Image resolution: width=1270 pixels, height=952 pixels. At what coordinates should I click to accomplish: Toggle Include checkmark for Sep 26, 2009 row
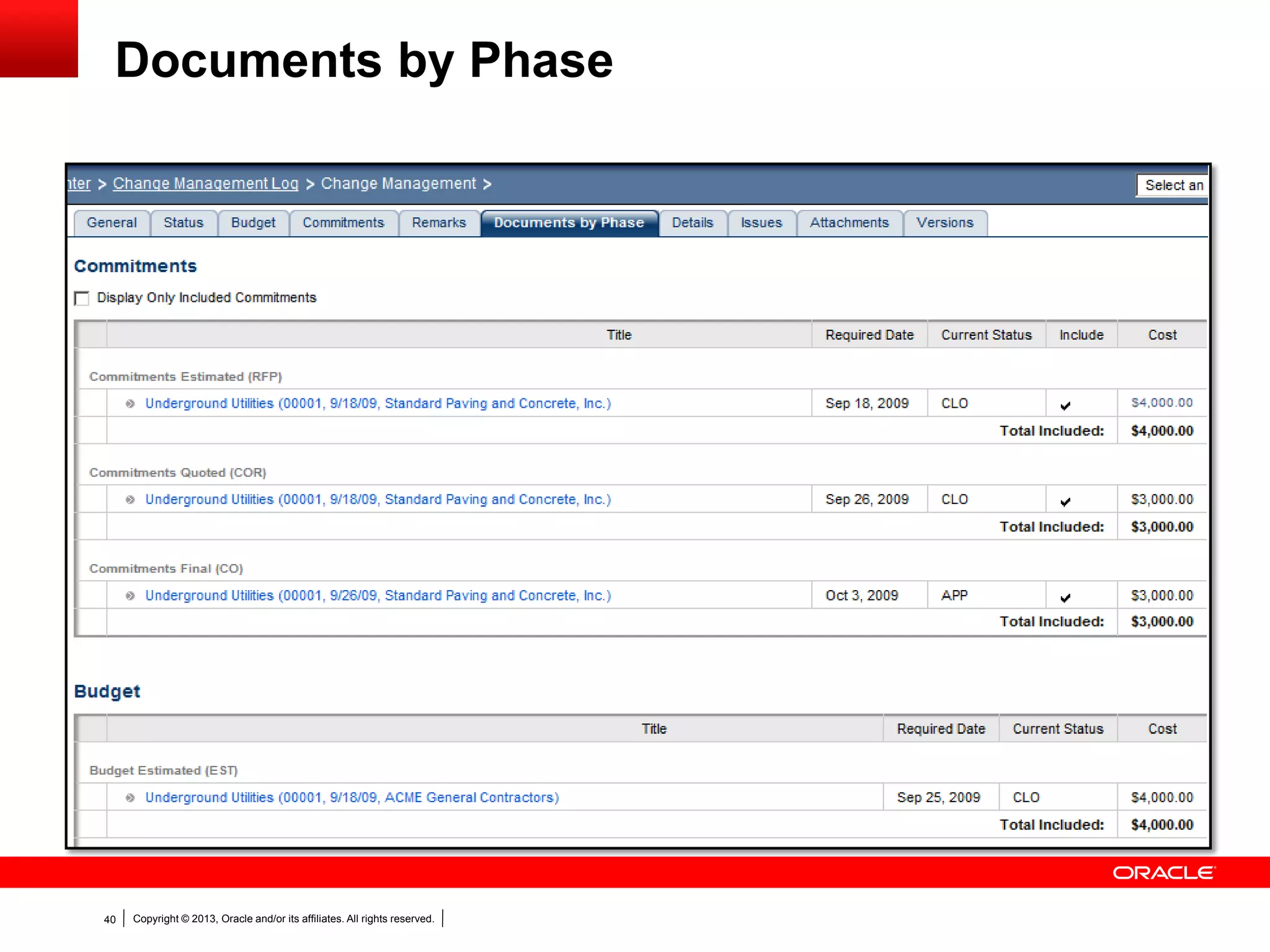click(x=1065, y=502)
